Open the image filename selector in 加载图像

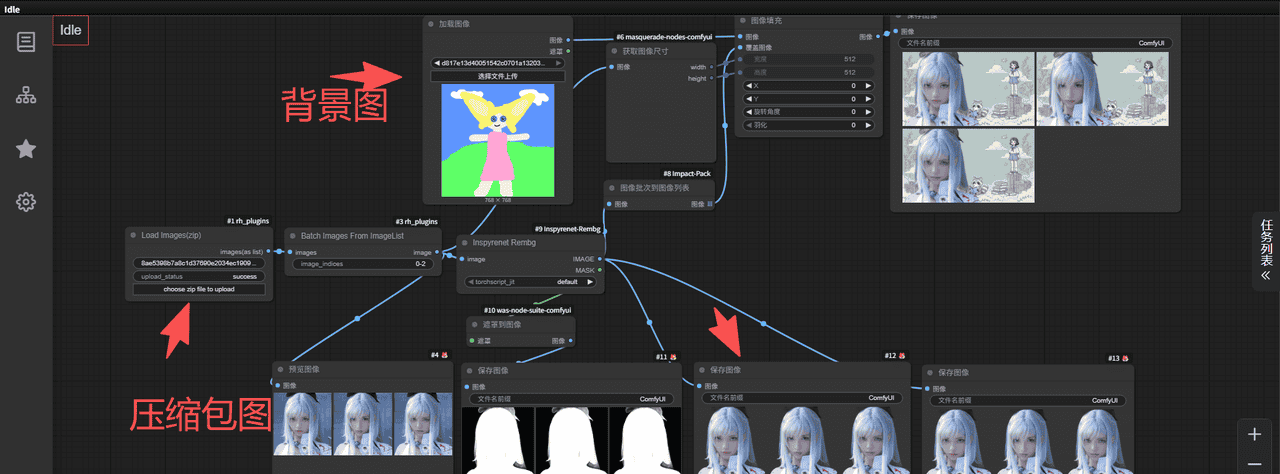pos(497,63)
